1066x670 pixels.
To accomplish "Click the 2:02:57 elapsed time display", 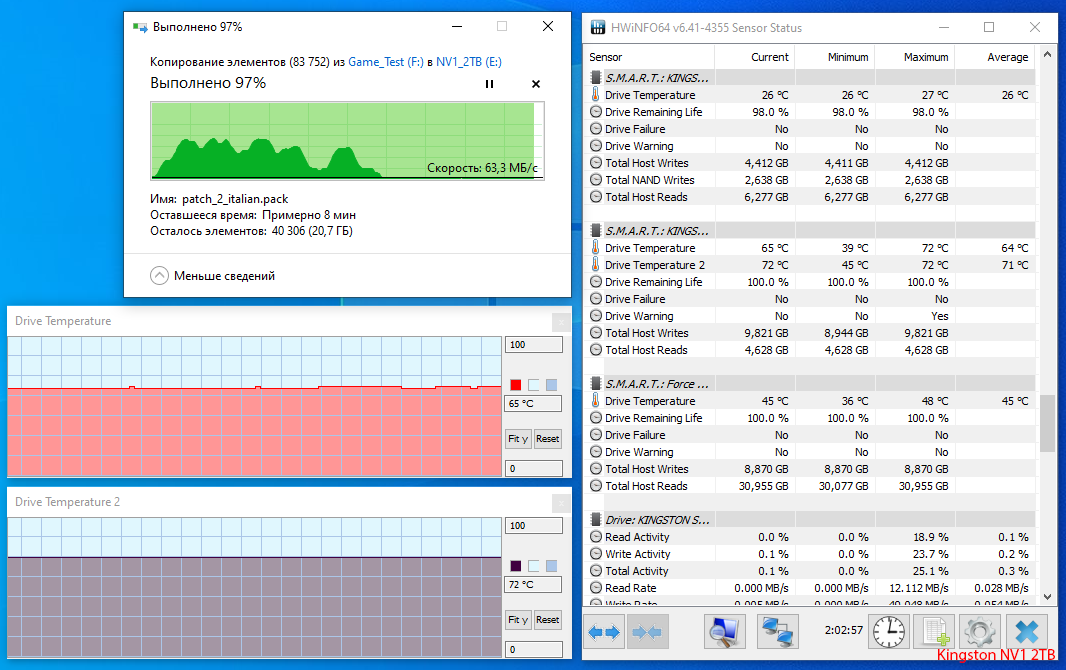I will pos(844,631).
